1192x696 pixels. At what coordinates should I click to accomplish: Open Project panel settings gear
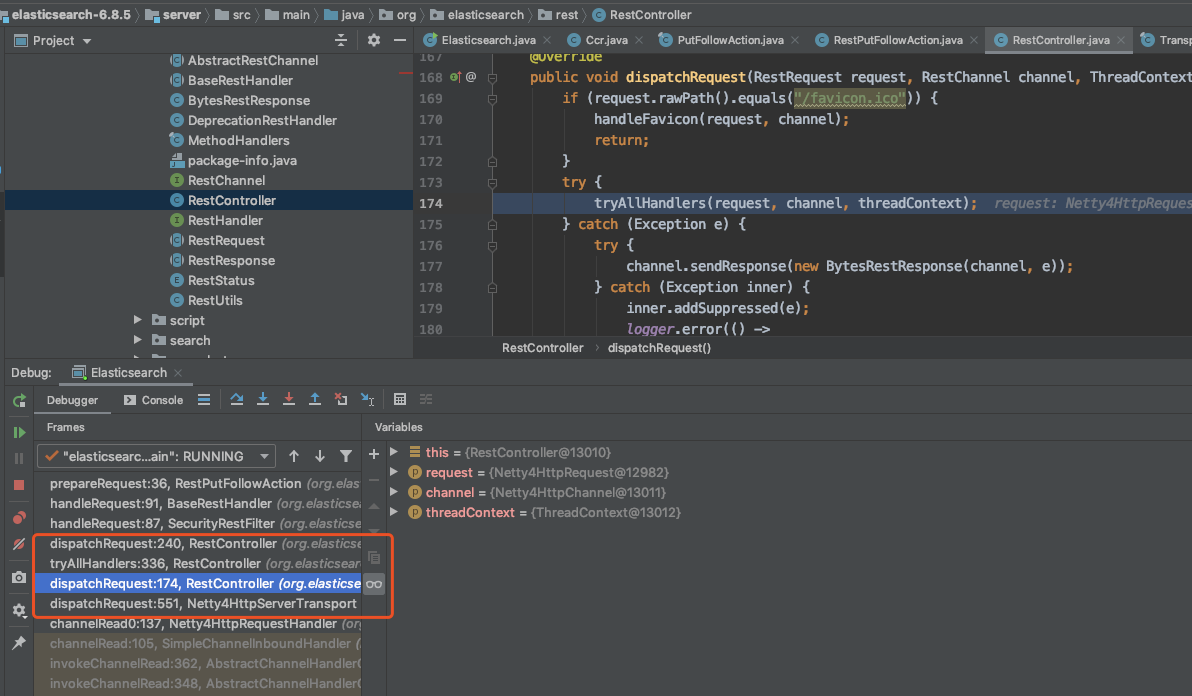pos(373,40)
